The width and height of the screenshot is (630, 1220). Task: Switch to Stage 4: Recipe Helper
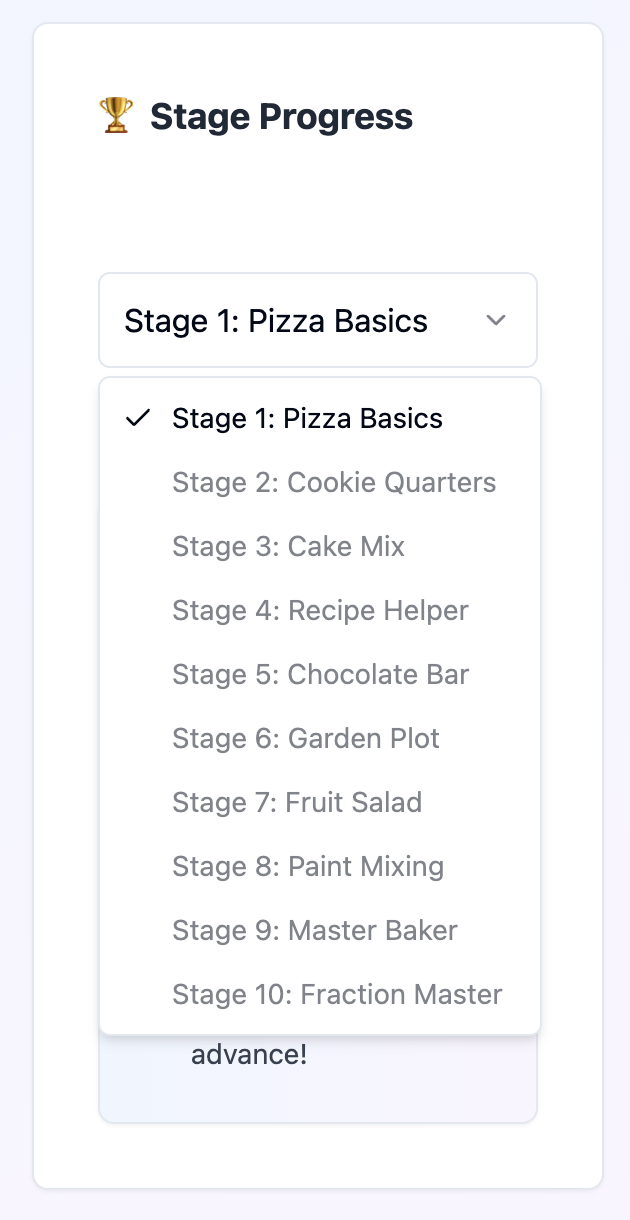point(320,610)
